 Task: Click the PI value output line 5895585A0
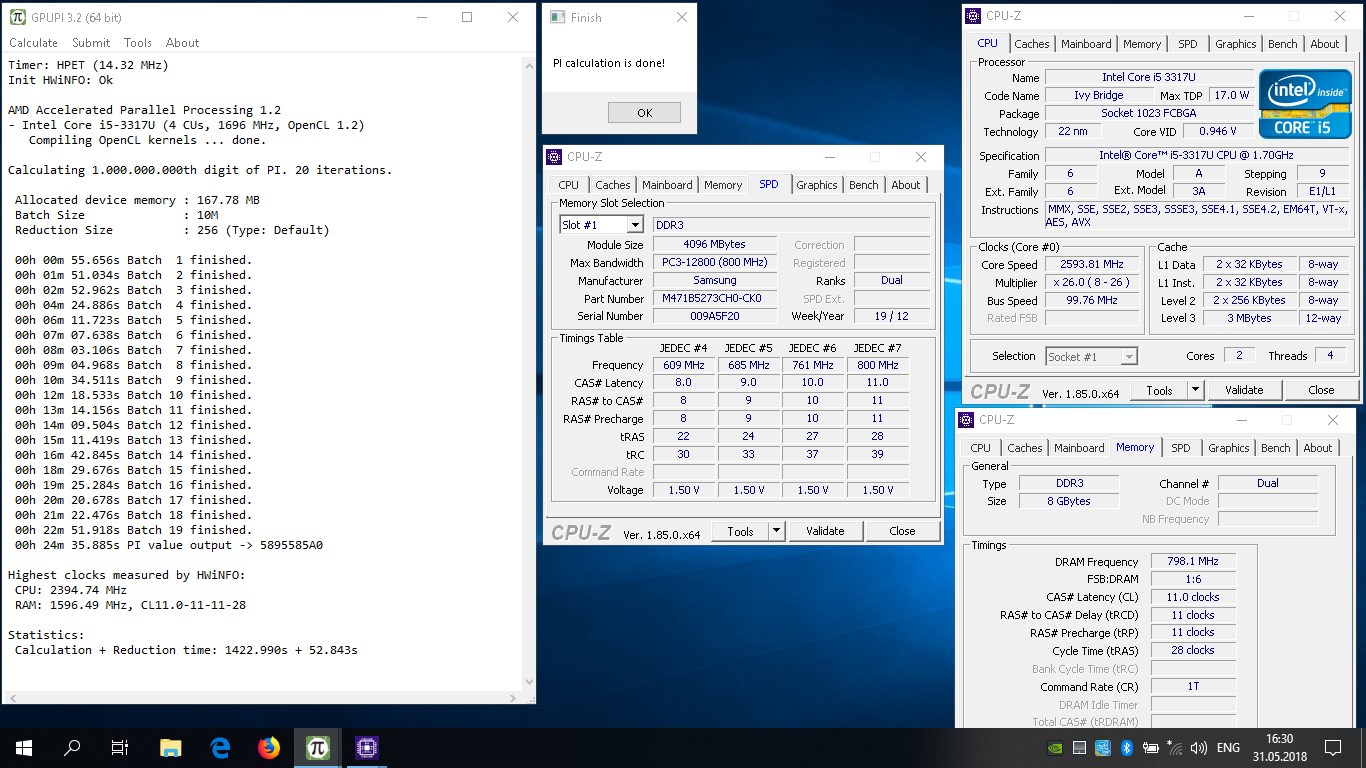tap(169, 545)
